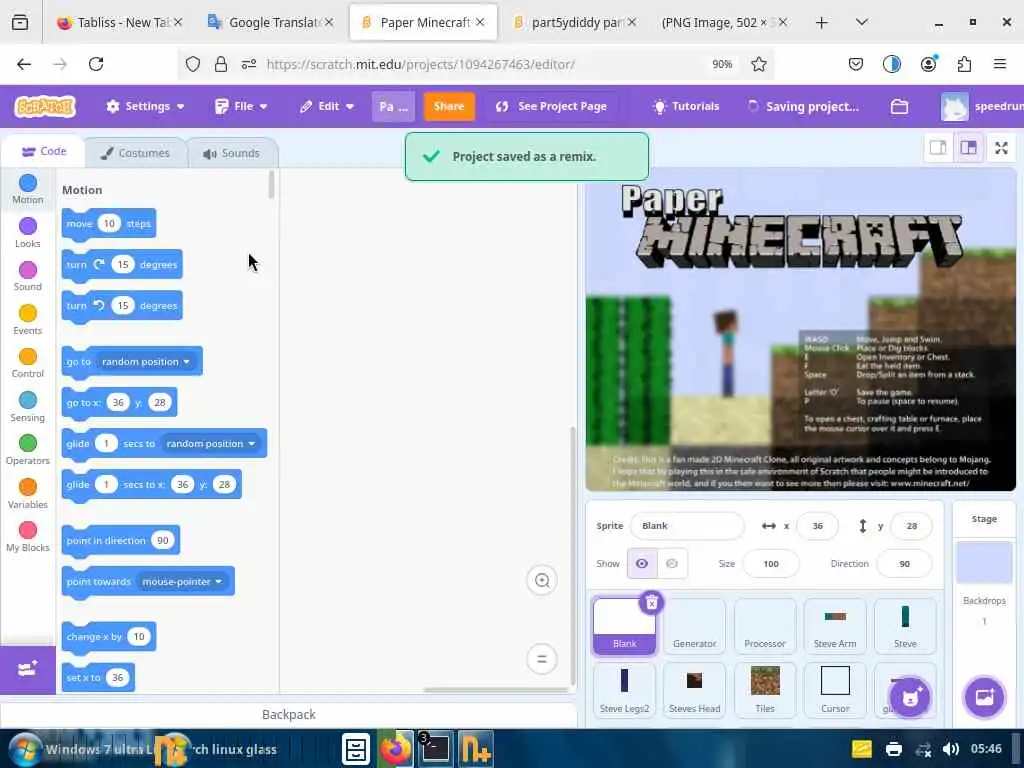Select the Motion block category
Image resolution: width=1024 pixels, height=768 pixels.
(x=27, y=189)
